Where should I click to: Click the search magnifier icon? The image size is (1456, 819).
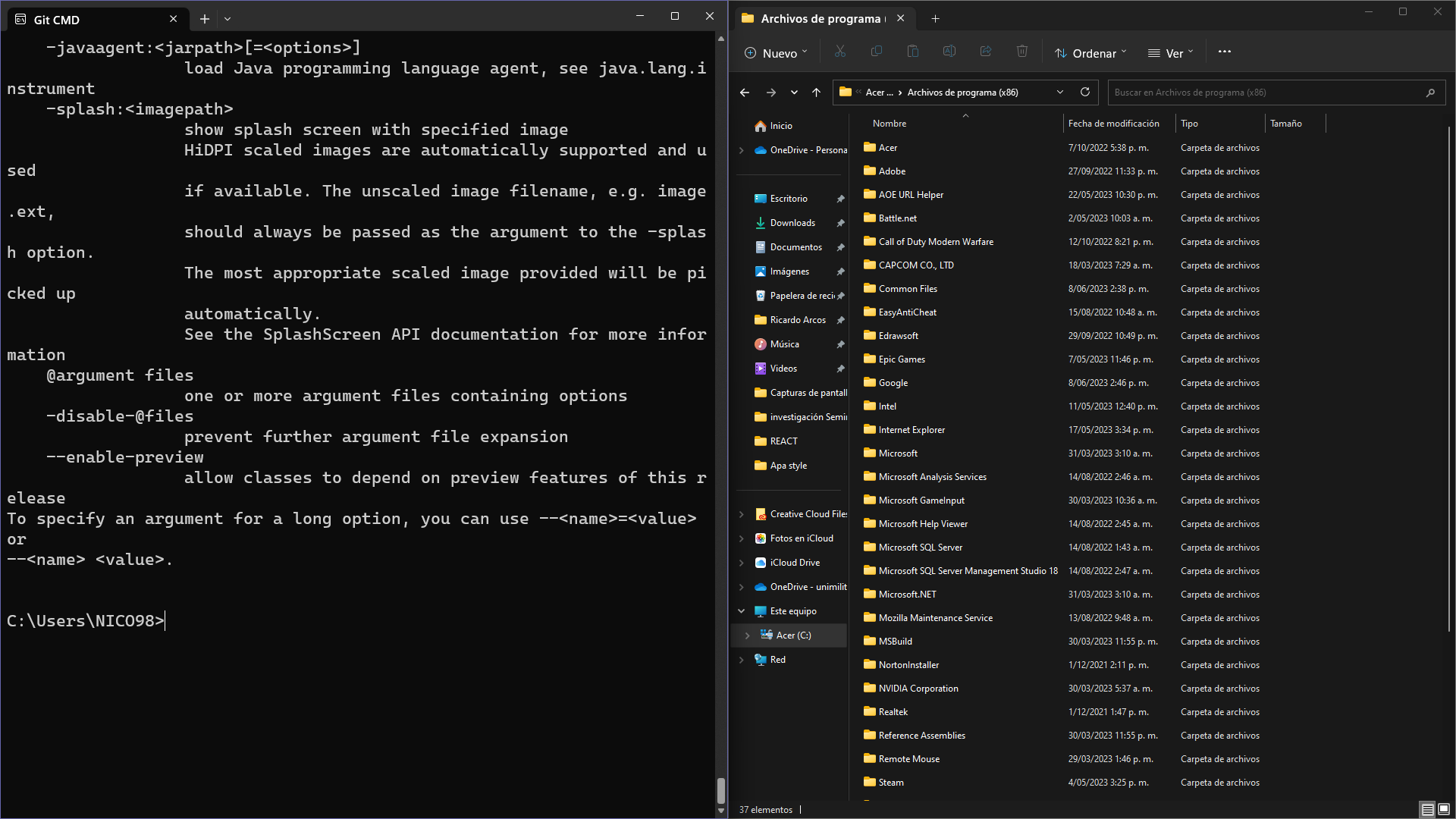[x=1430, y=93]
